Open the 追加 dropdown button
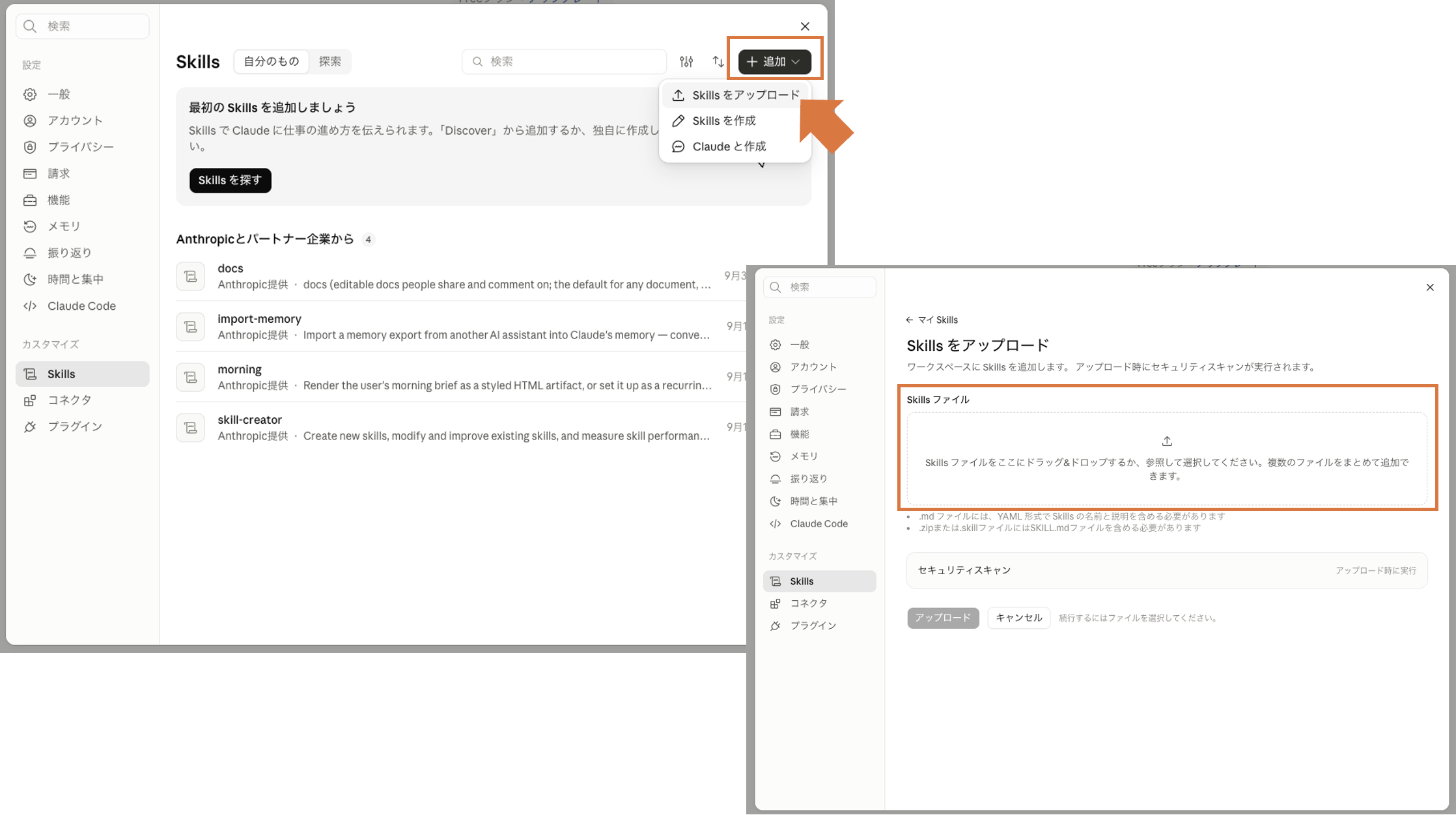The image size is (1456, 815). pos(774,61)
